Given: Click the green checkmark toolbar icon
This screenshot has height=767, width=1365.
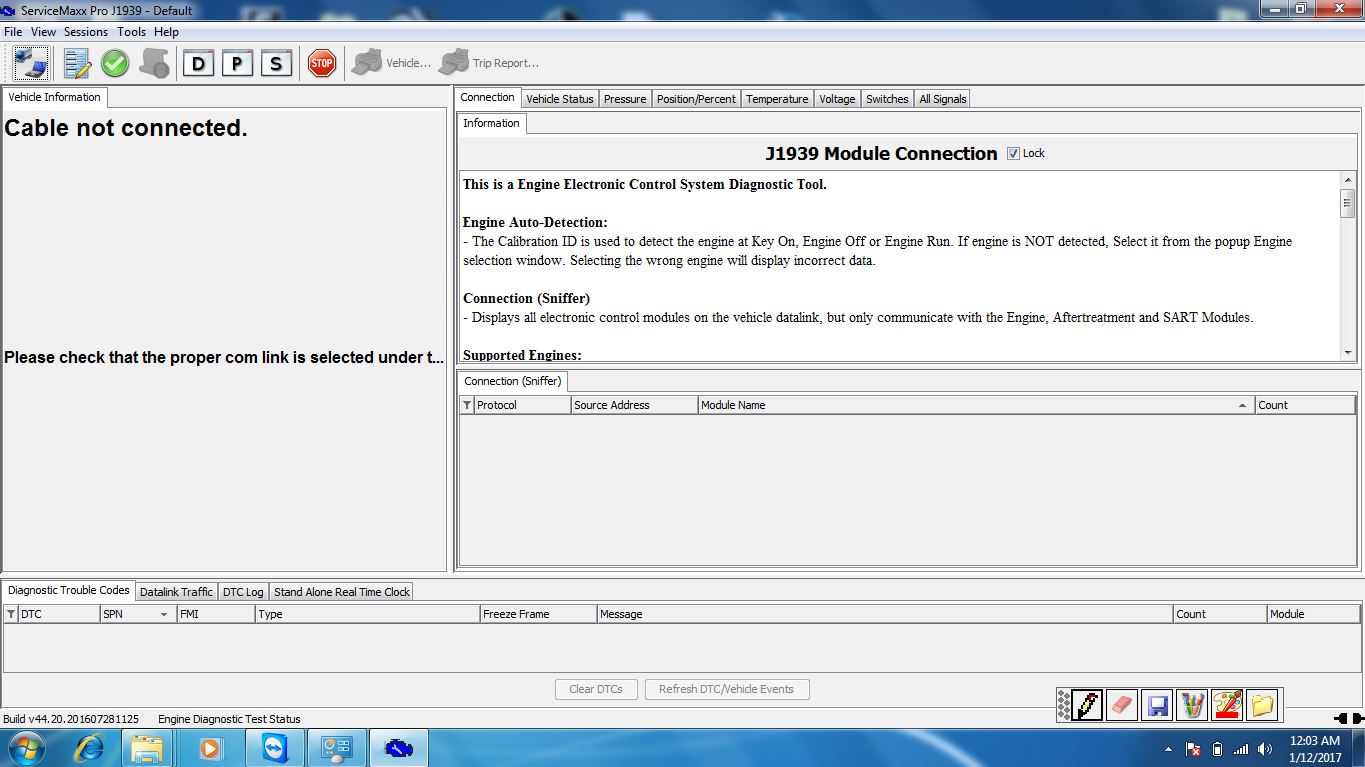Looking at the screenshot, I should (115, 63).
